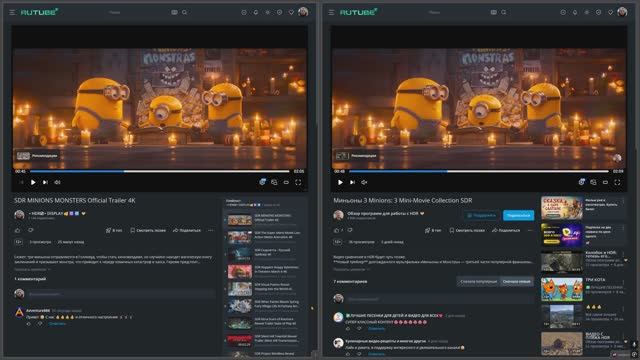Play the Mini-Movie Collection SDR video

click(340, 182)
